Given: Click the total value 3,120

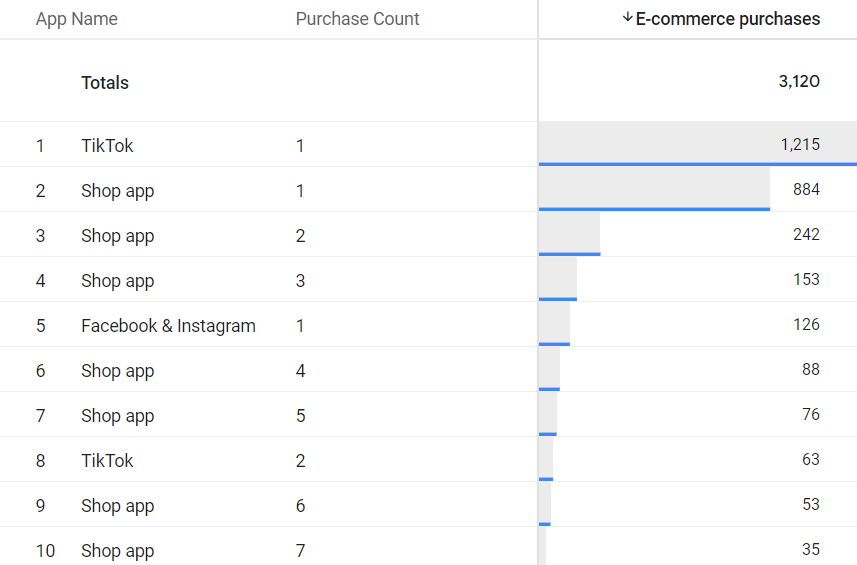Looking at the screenshot, I should 799,81.
